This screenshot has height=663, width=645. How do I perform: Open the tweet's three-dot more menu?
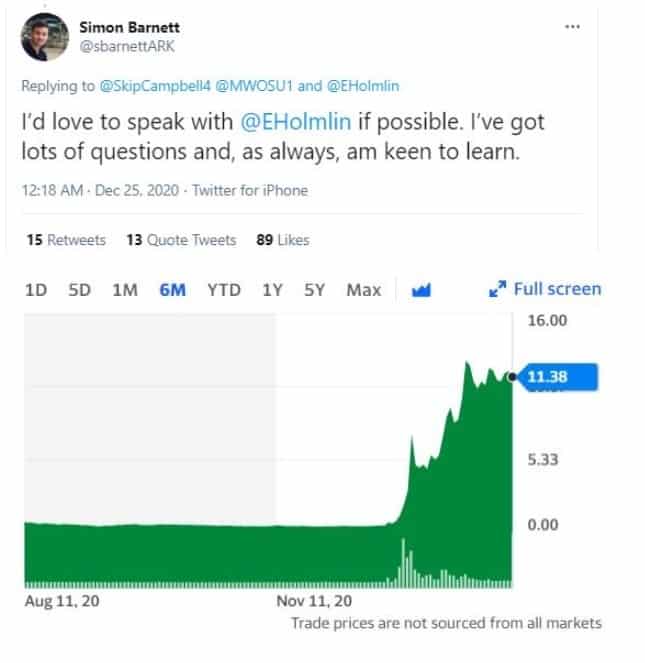tap(572, 27)
